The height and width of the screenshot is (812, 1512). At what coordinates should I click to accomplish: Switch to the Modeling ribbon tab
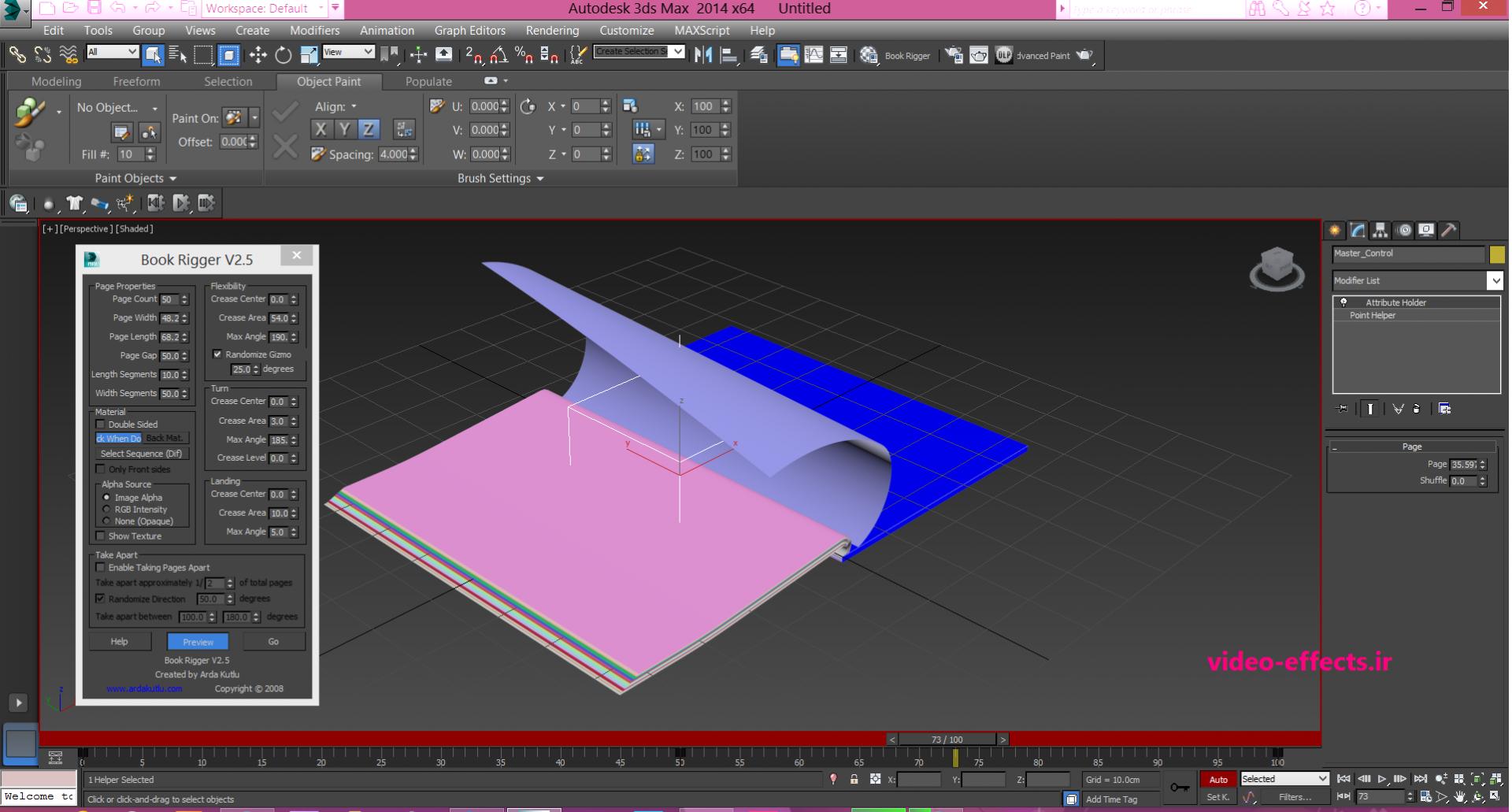tap(56, 81)
